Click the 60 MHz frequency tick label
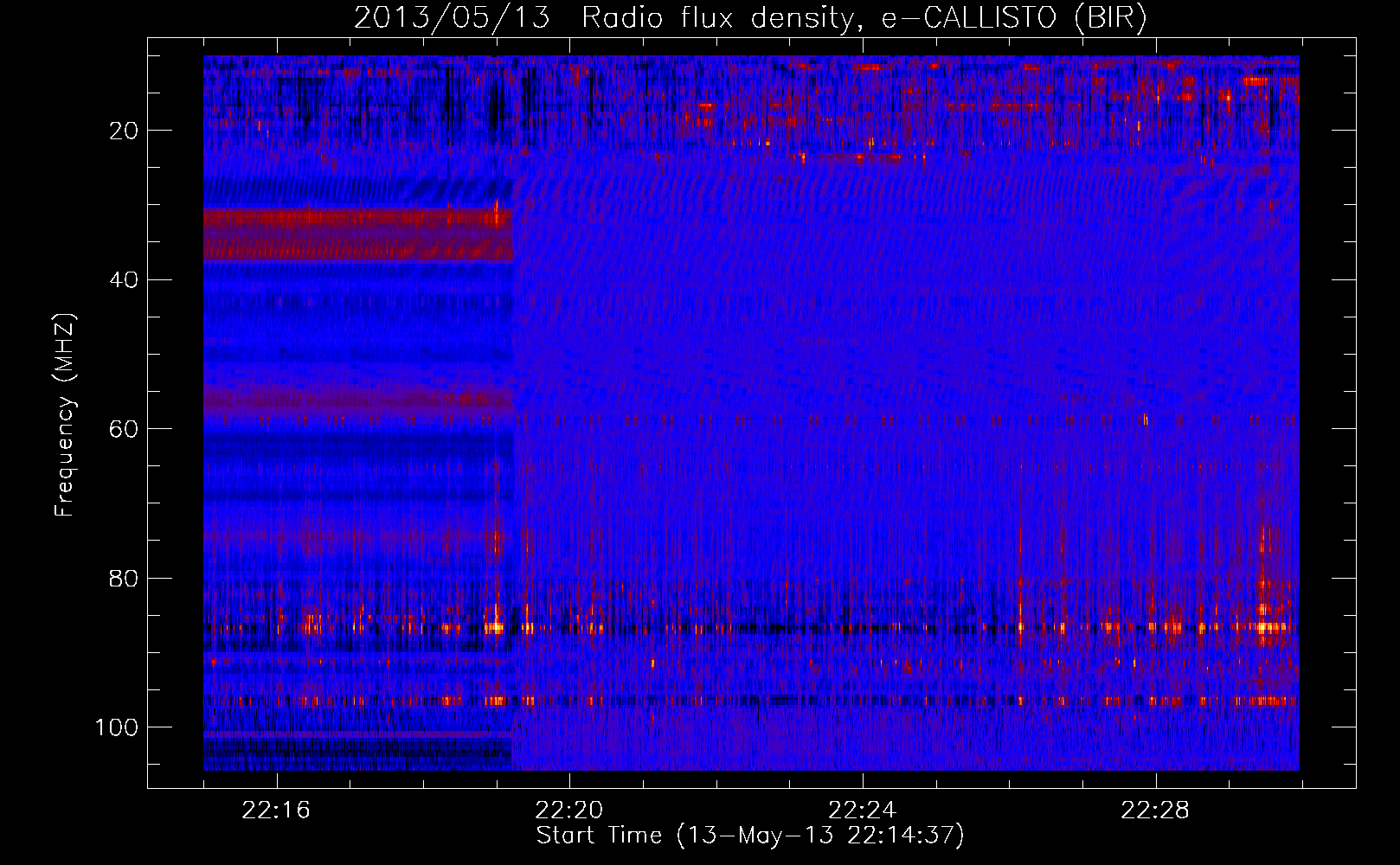Image resolution: width=1400 pixels, height=865 pixels. 124,429
